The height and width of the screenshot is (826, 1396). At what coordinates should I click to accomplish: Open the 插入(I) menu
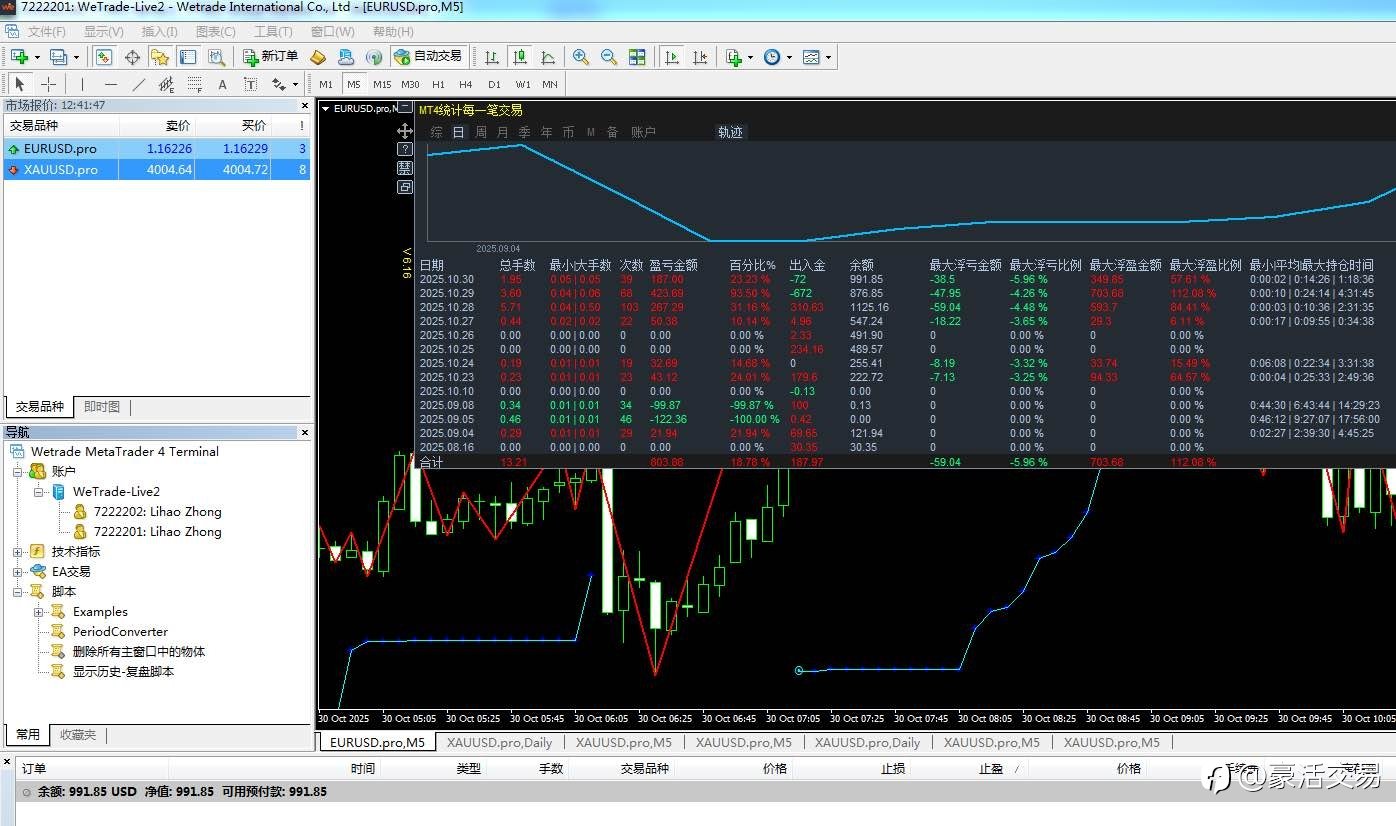(x=160, y=32)
